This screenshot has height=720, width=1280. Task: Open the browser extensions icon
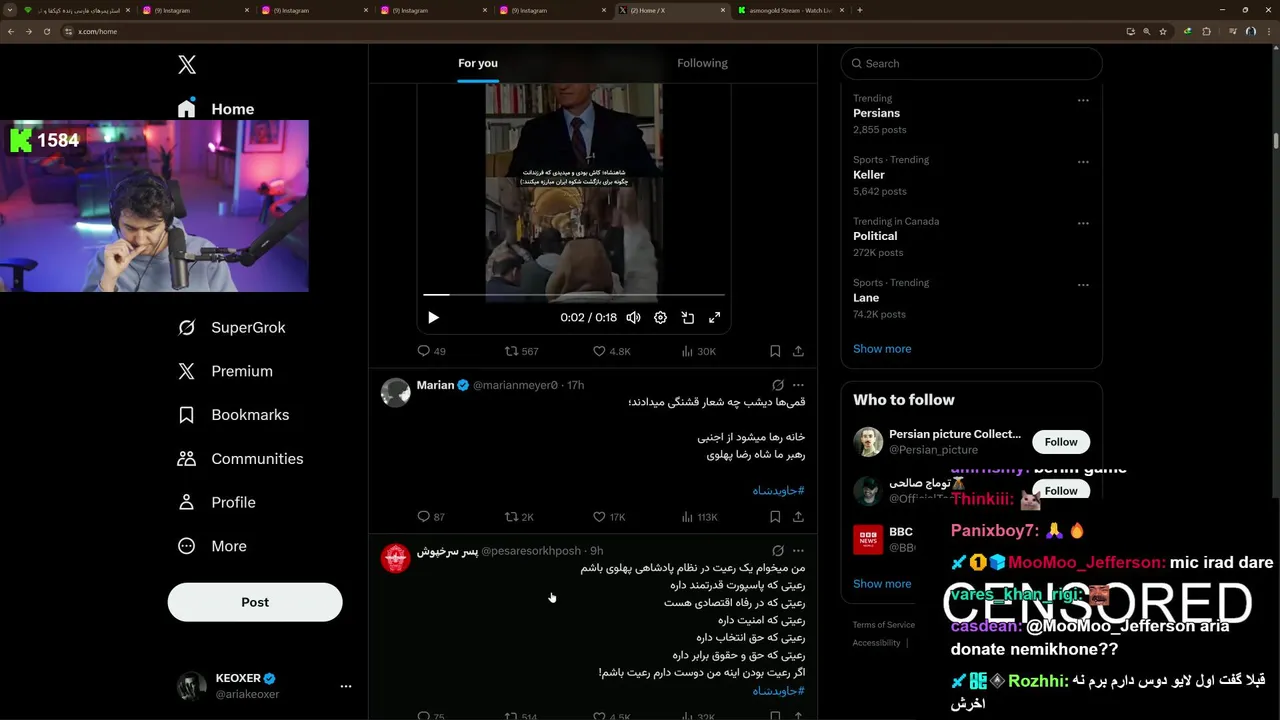[1206, 31]
